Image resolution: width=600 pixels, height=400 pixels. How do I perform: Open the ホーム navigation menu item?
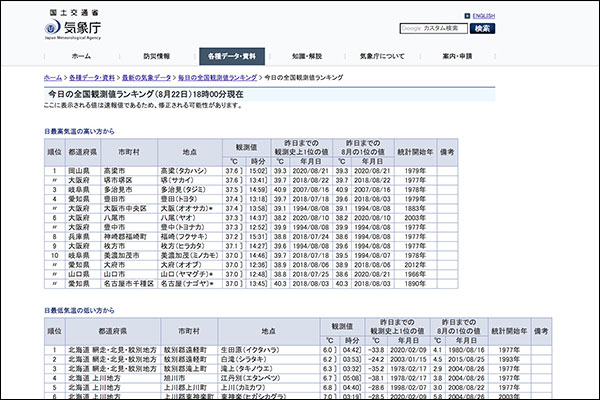(81, 56)
